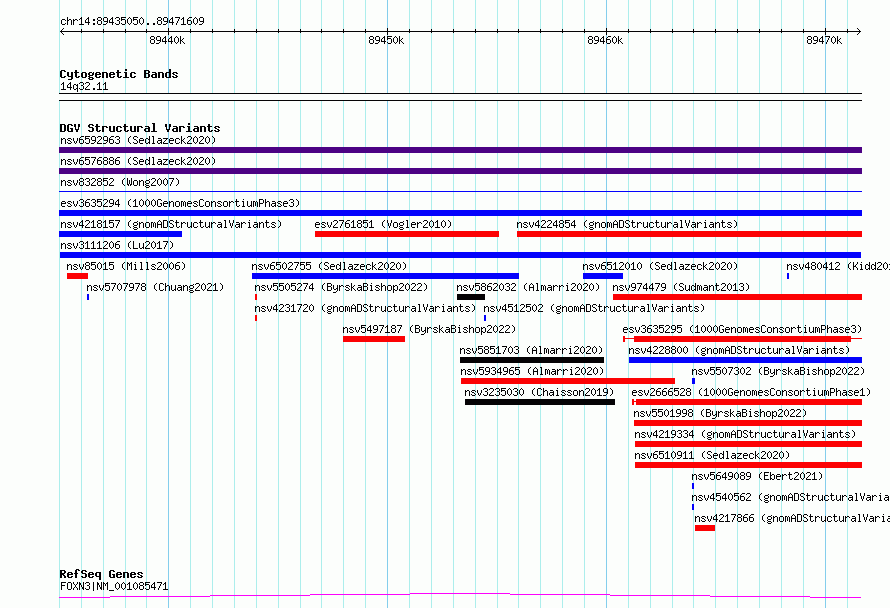Select the black bar for nsv5862032 (Almarri2020)
The image size is (890, 608).
tap(471, 297)
